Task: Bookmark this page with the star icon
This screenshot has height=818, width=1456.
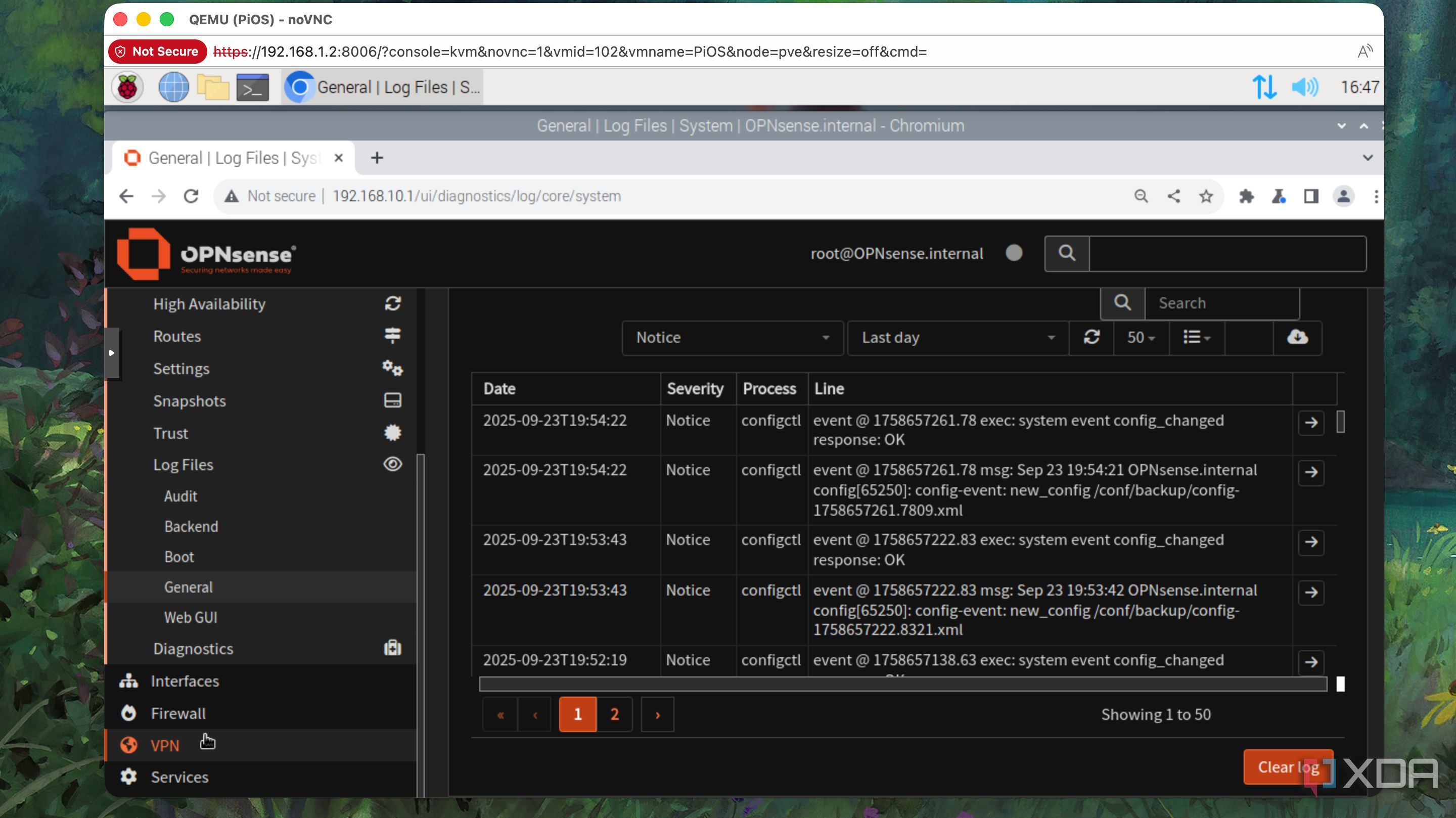Action: tap(1206, 196)
